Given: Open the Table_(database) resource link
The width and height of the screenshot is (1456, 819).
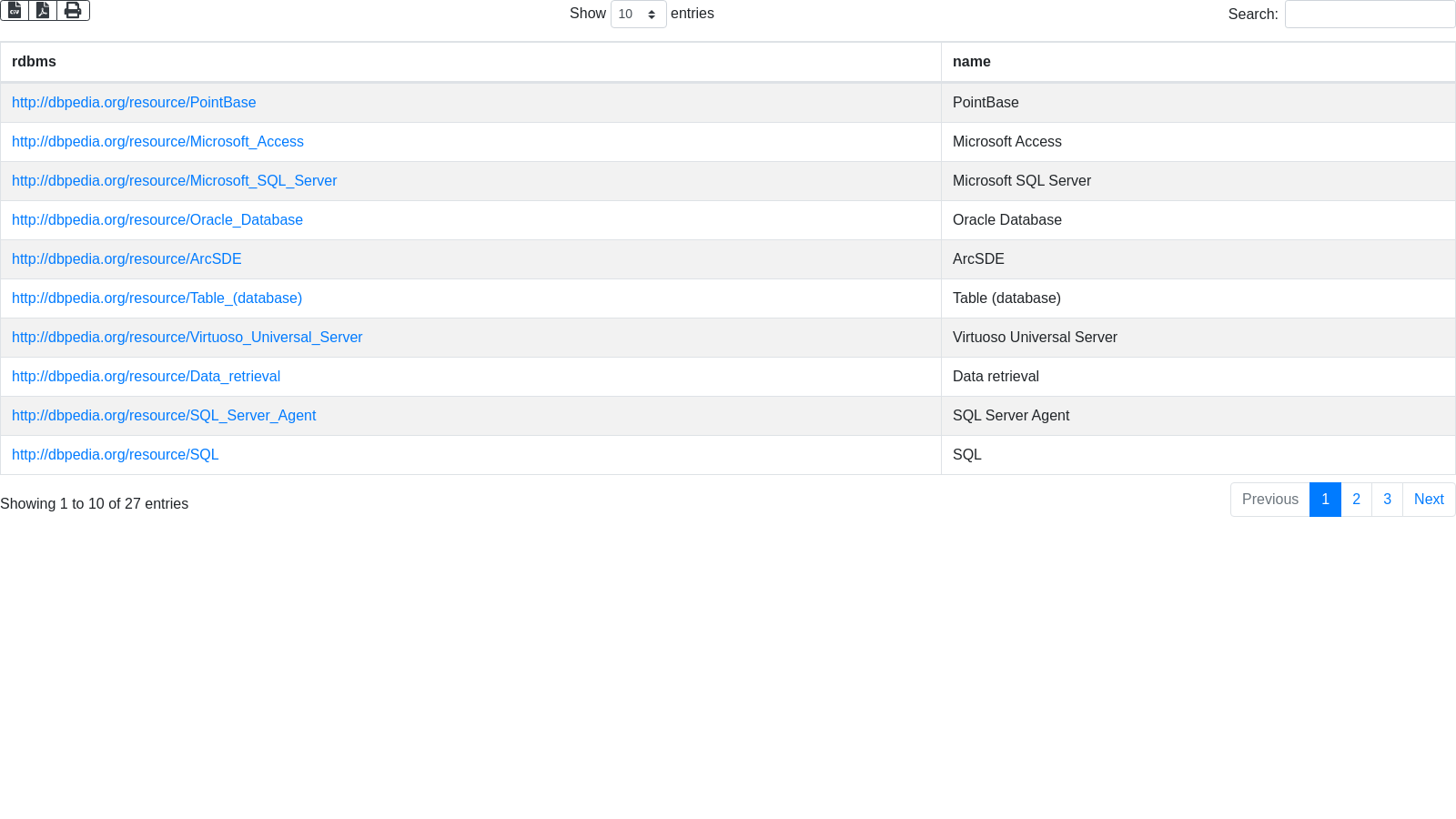Looking at the screenshot, I should pyautogui.click(x=157, y=298).
